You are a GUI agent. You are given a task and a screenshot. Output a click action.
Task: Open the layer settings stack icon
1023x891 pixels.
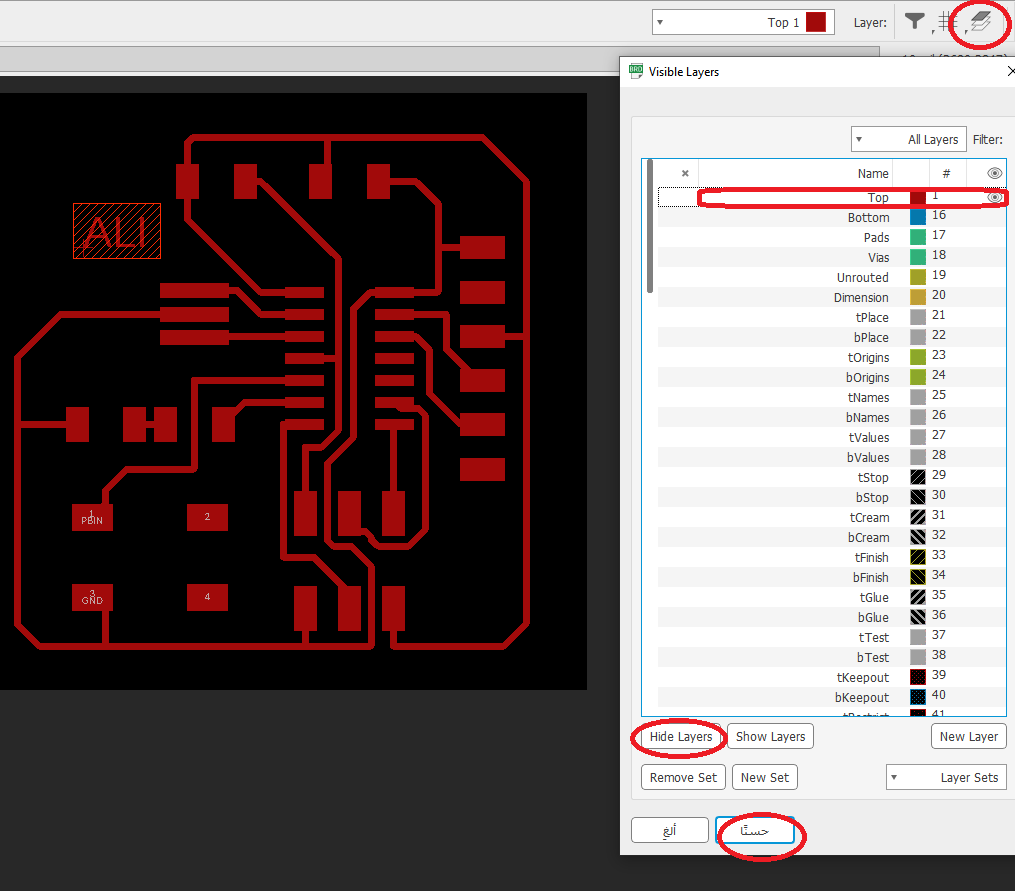(x=981, y=23)
